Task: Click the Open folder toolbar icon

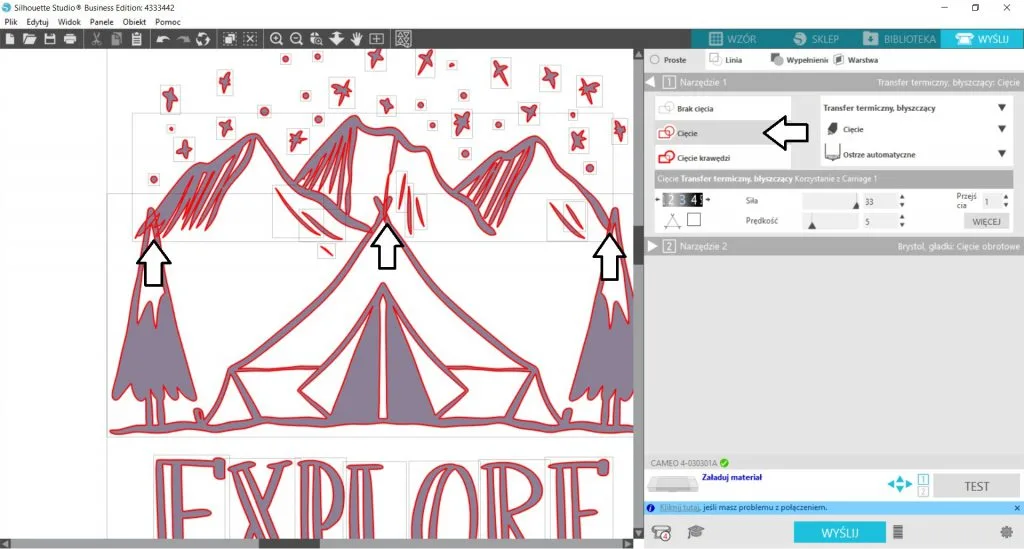Action: click(x=29, y=39)
